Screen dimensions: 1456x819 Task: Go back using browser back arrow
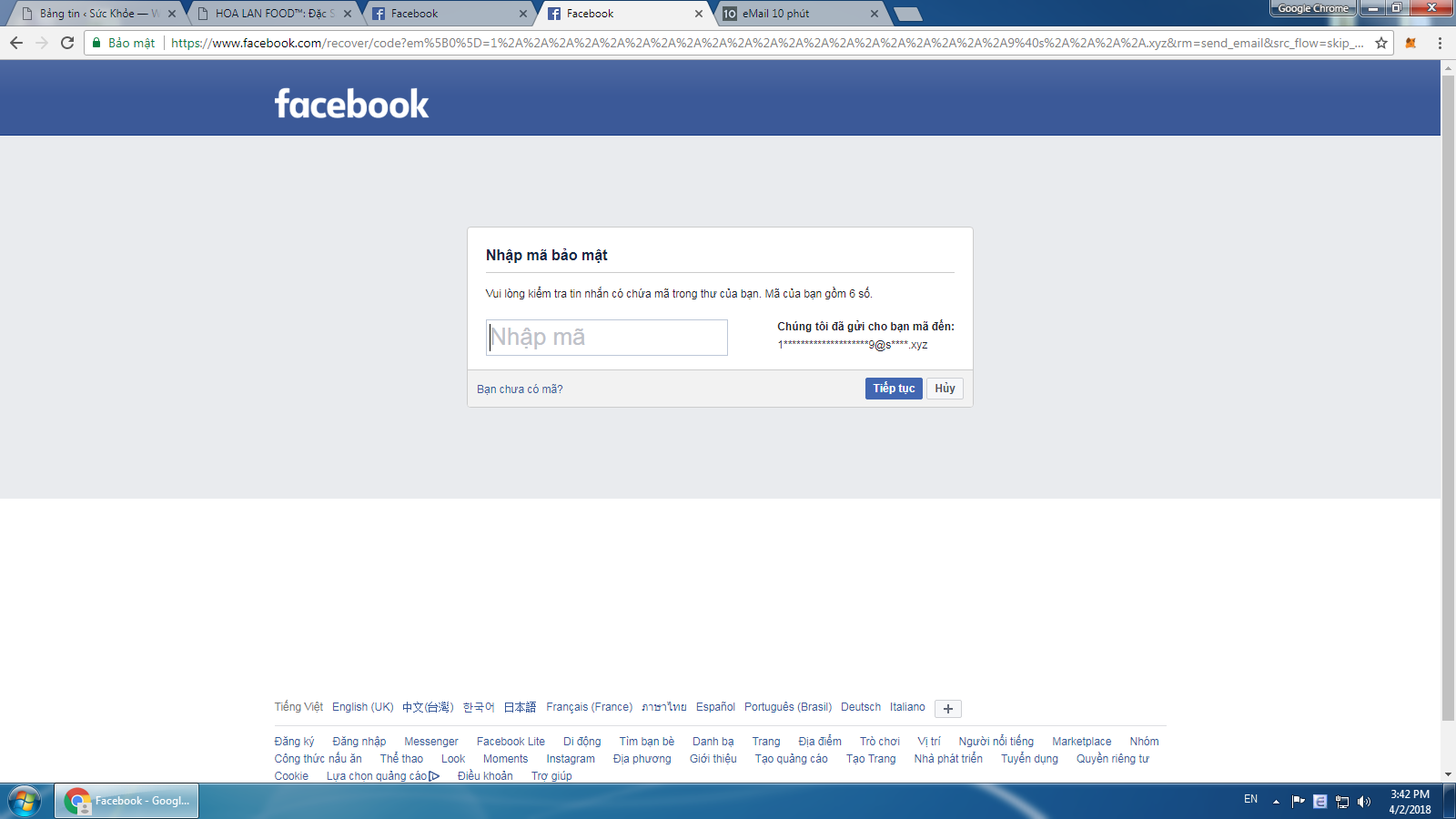(x=16, y=43)
